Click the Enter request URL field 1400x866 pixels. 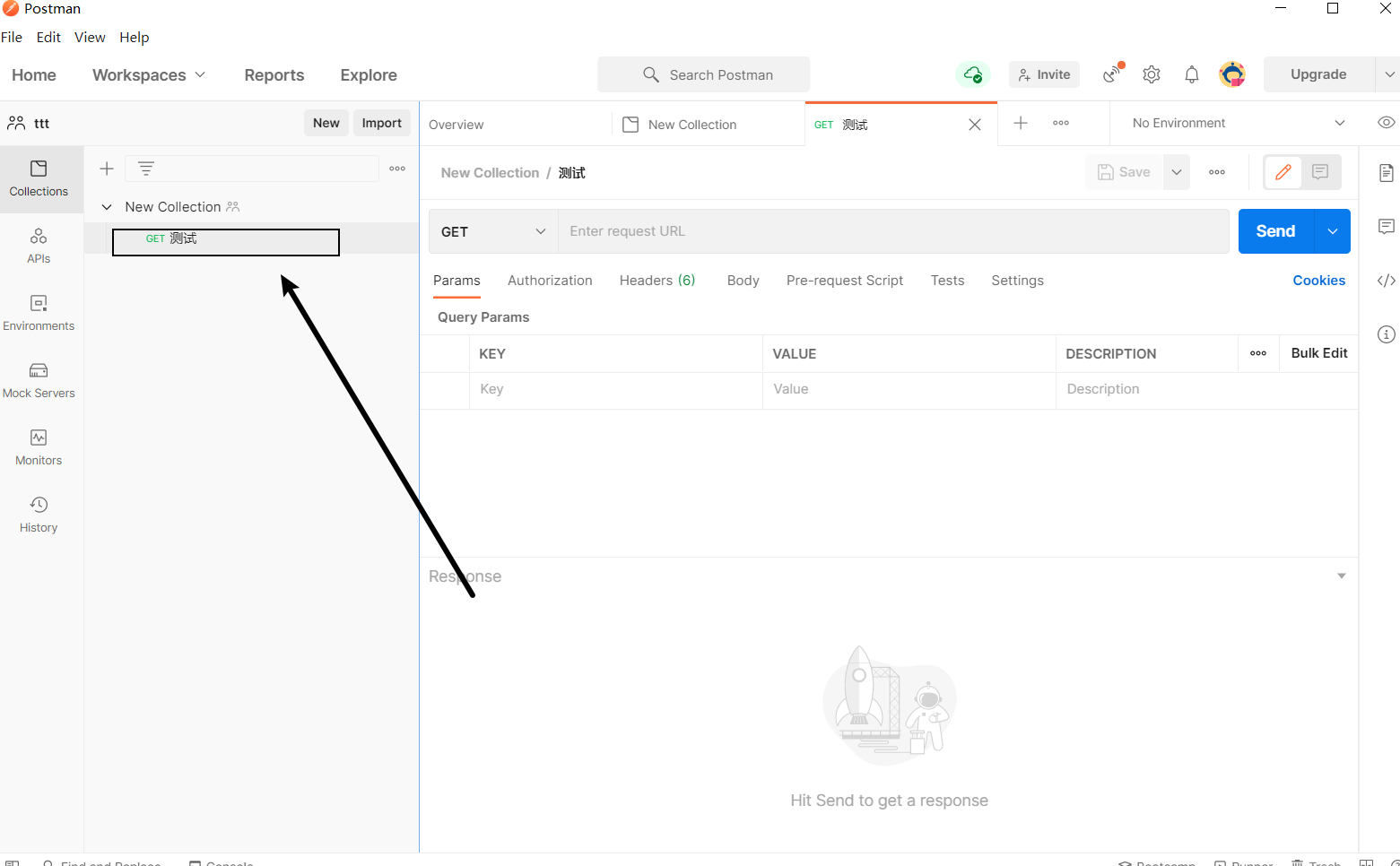click(x=893, y=231)
